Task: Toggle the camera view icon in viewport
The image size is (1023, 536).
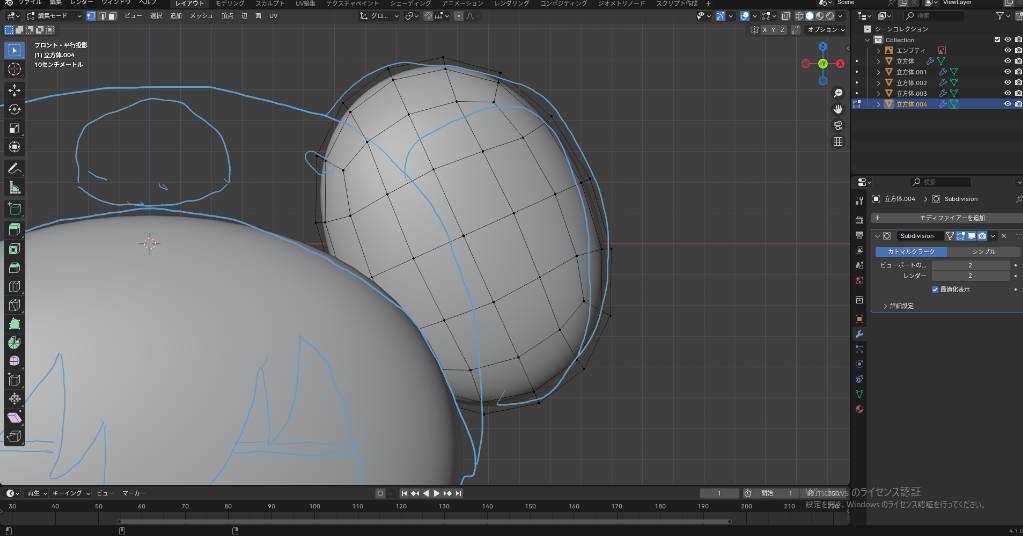Action: coord(838,125)
